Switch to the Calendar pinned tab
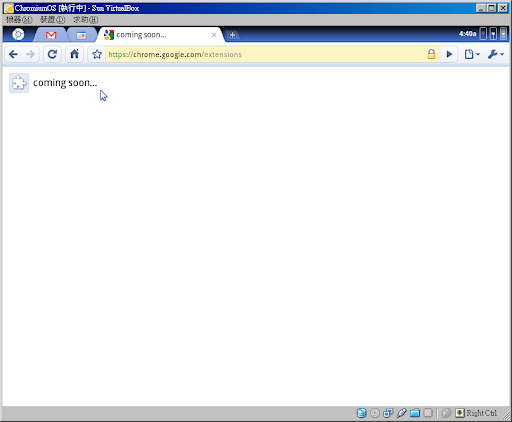The height and width of the screenshot is (422, 512). [81, 35]
